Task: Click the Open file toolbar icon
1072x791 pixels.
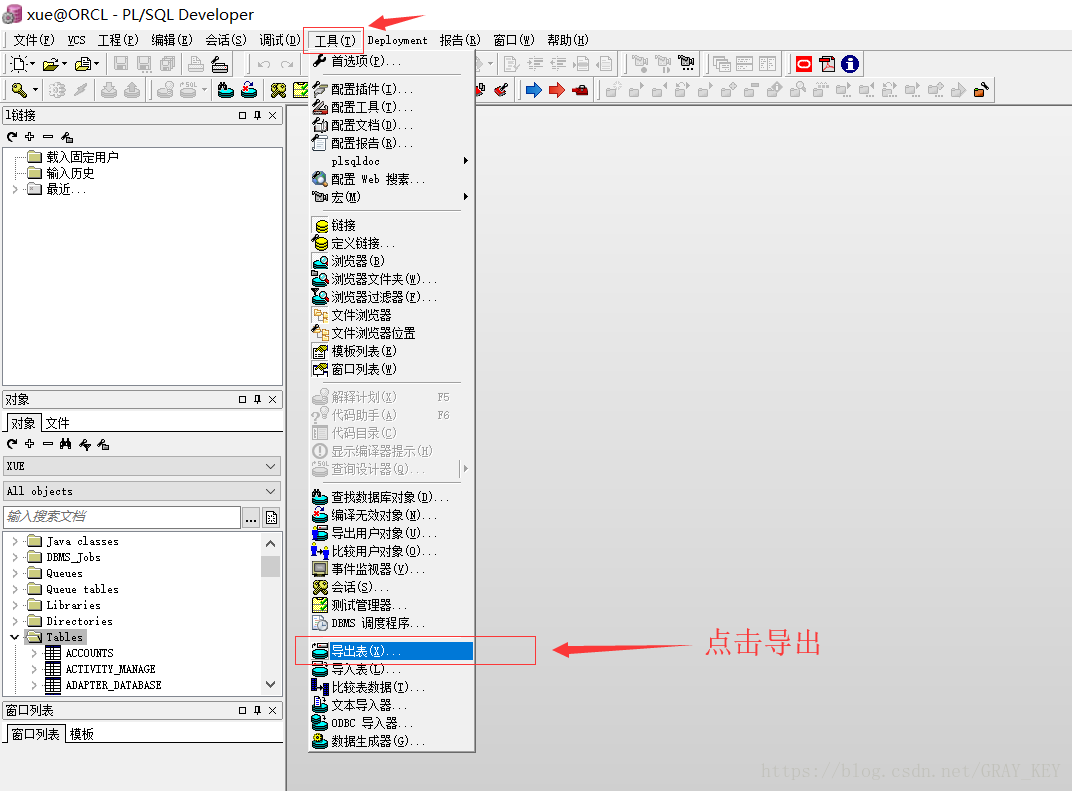Action: point(51,64)
